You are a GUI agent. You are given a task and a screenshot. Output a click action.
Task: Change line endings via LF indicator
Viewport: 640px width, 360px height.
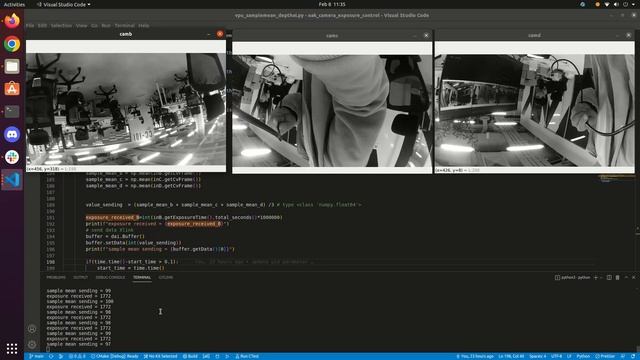(569, 356)
